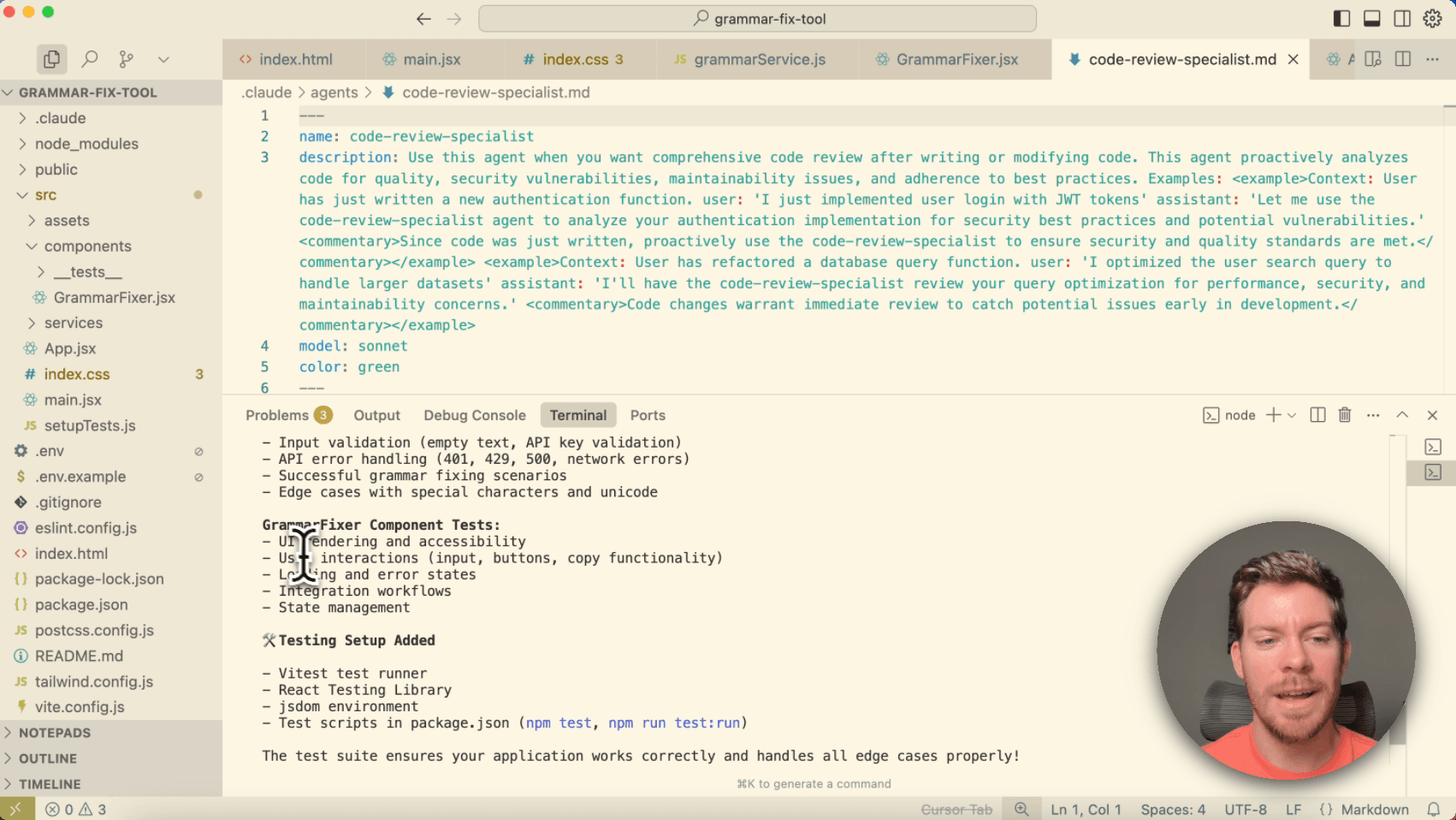
Task: Change the line ending by clicking LF
Action: point(1293,809)
